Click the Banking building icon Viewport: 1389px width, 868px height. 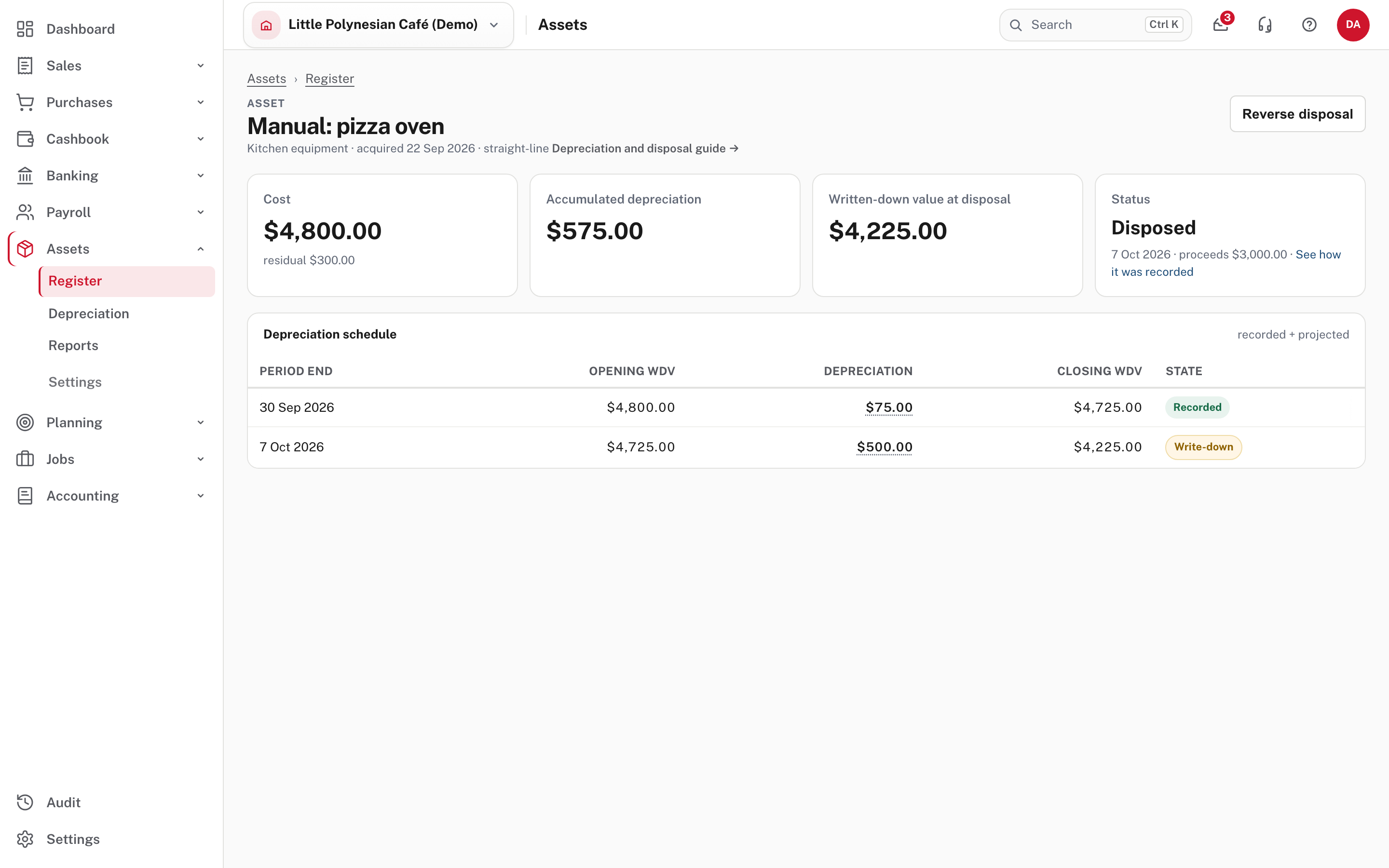(25, 176)
